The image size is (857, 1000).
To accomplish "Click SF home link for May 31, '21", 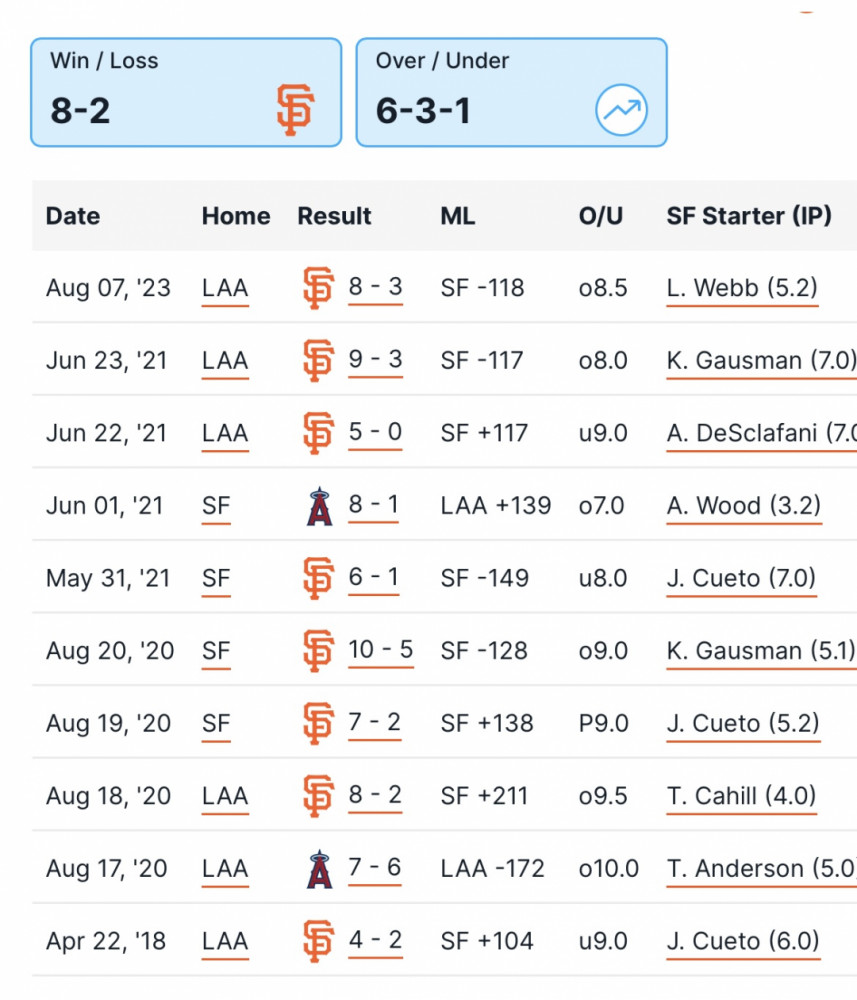I will coord(216,579).
